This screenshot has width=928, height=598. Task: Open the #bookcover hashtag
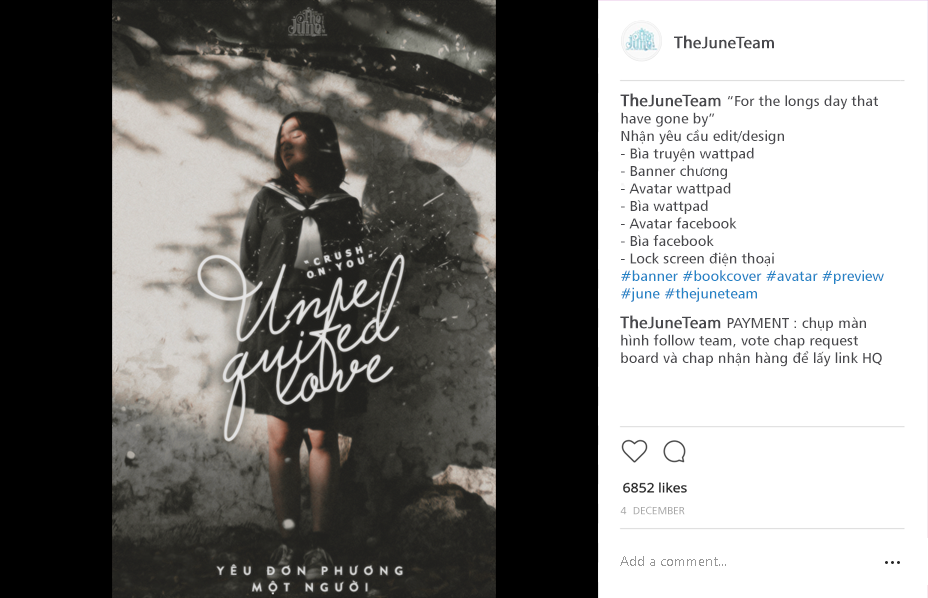pos(722,276)
